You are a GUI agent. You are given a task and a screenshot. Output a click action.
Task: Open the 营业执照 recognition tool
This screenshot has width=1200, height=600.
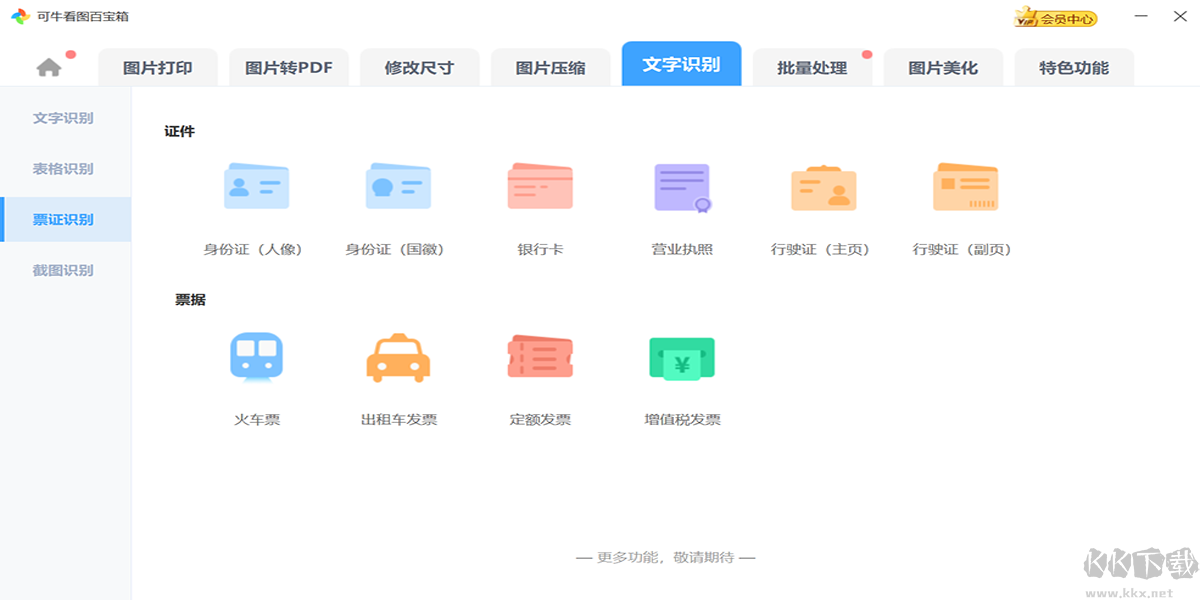click(682, 186)
